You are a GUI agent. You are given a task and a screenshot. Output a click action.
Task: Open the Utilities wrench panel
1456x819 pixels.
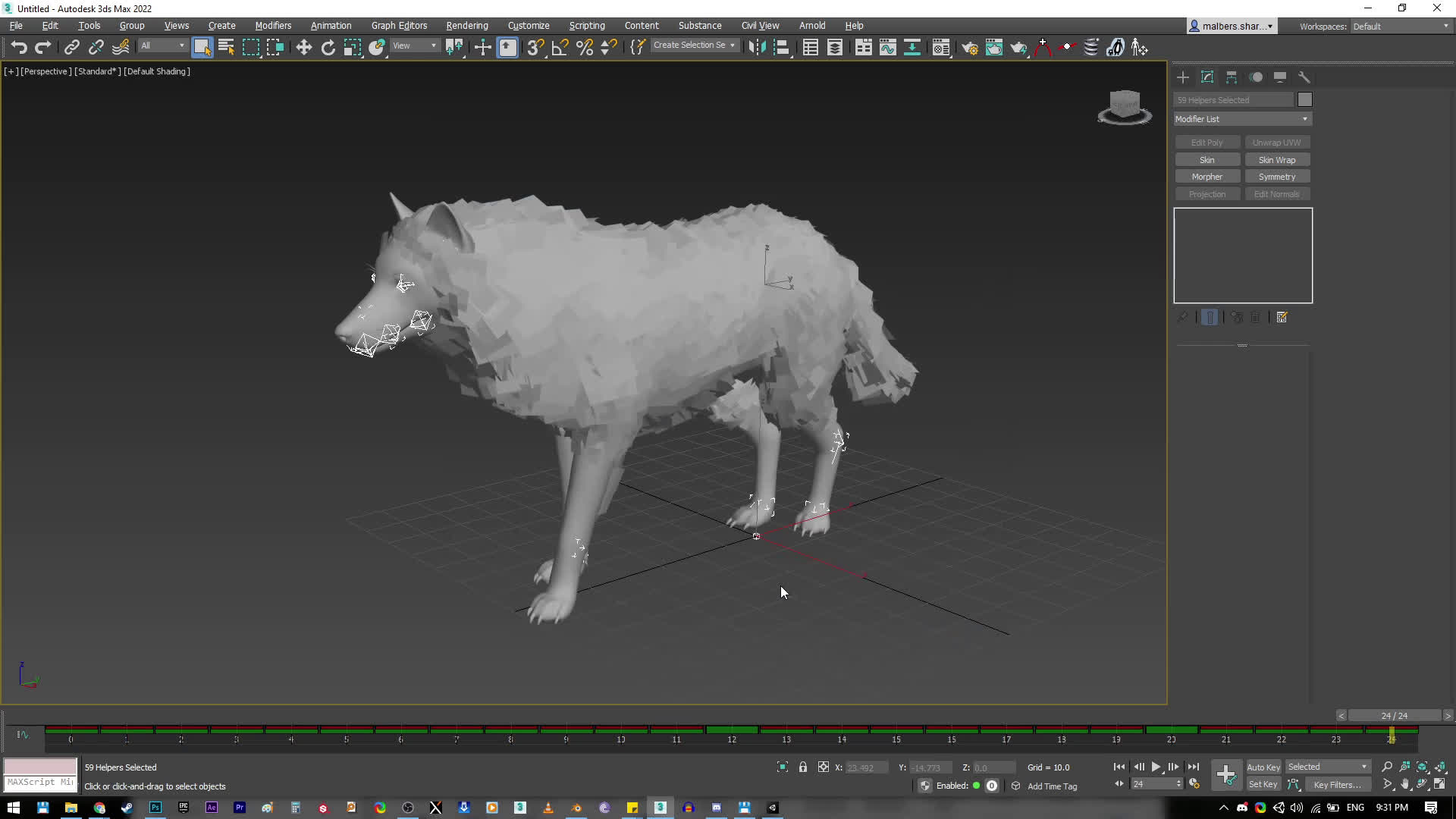pos(1304,77)
